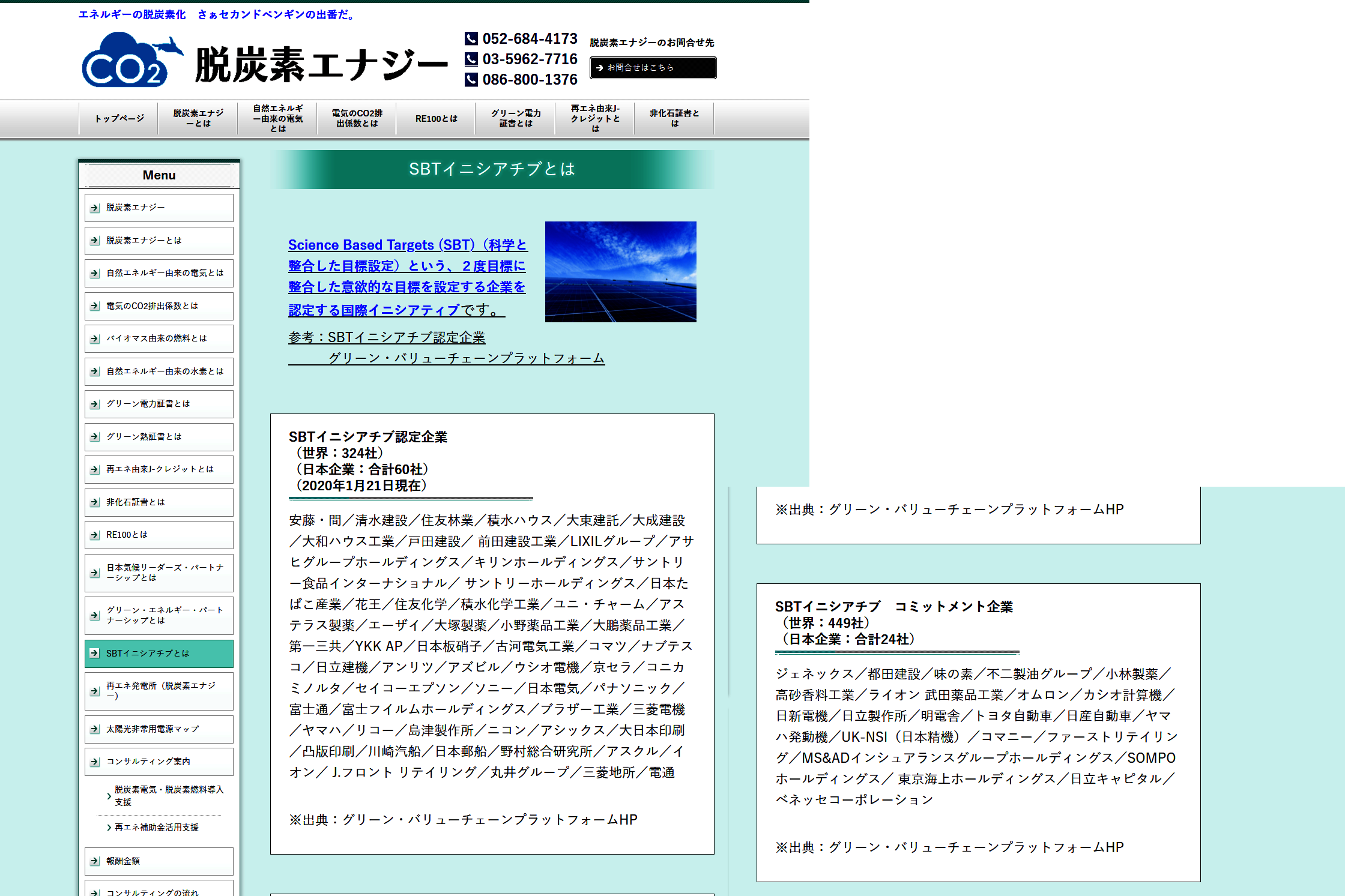Click arrow icon beside グリーン熱証書とは
This screenshot has height=896, width=1345.
[x=95, y=437]
